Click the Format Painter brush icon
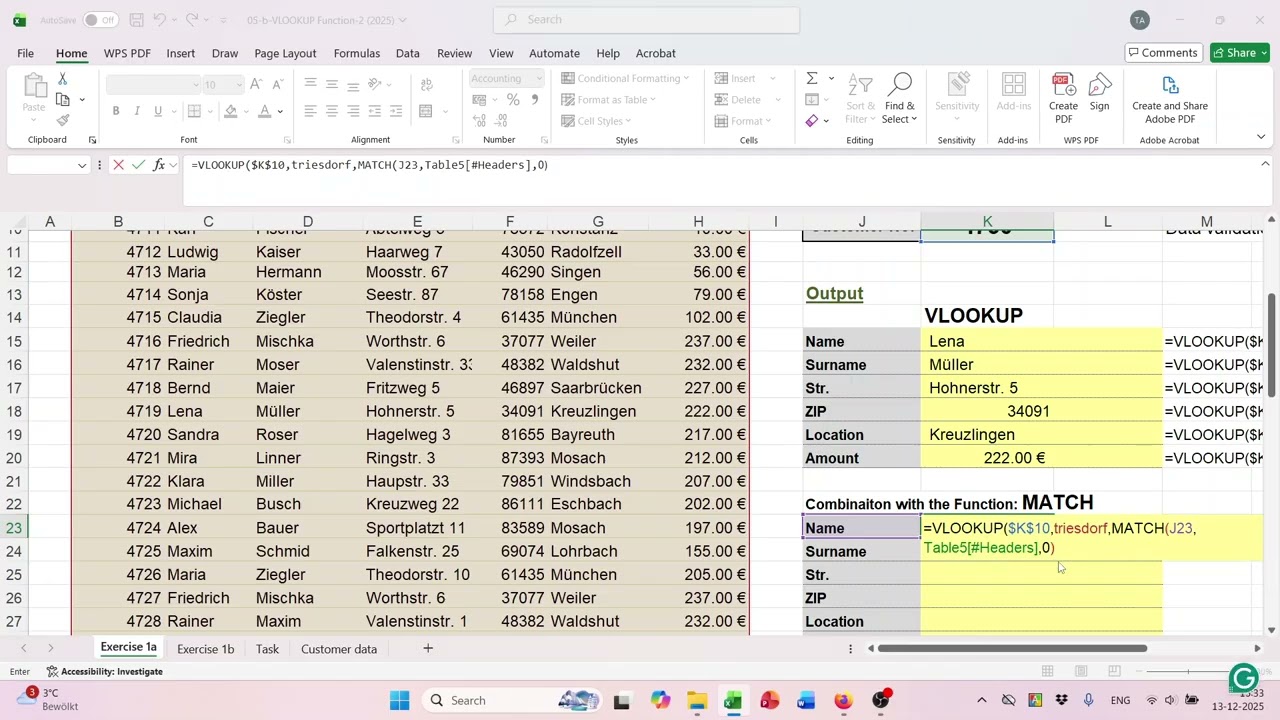The width and height of the screenshot is (1280, 720). [62, 121]
